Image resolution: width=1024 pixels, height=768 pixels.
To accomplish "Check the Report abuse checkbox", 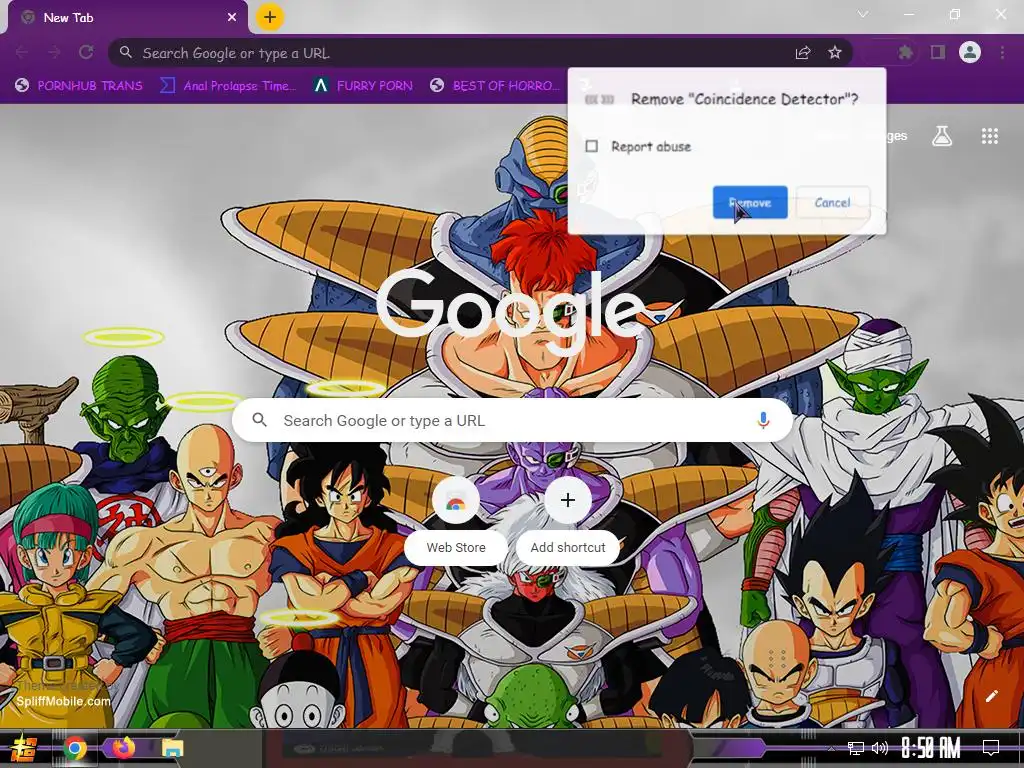I will tap(592, 146).
